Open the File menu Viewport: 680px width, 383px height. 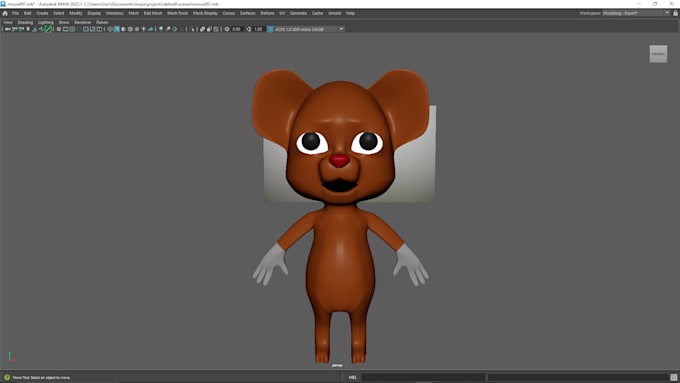pos(16,13)
